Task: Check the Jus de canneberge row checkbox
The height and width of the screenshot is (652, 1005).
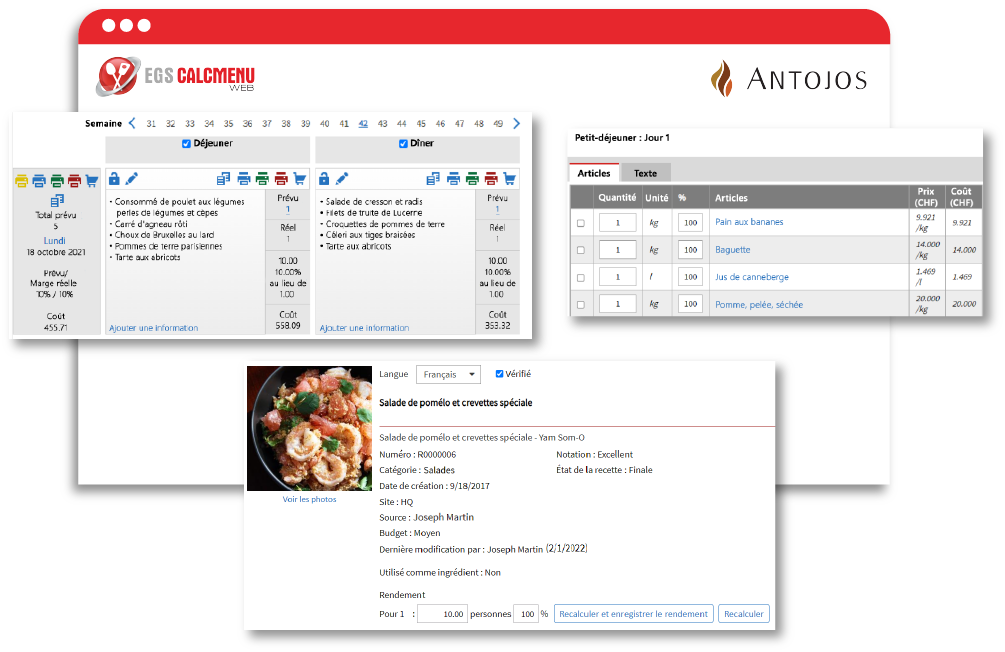Action: [581, 278]
